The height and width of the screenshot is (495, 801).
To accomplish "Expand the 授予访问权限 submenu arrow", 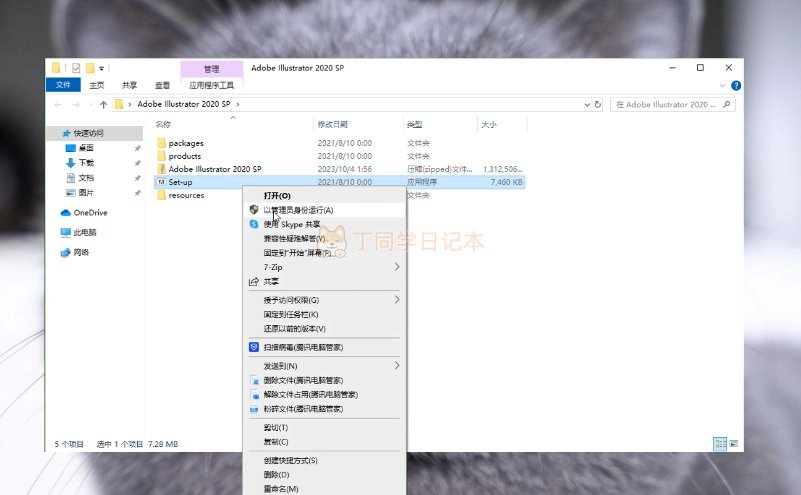I will pyautogui.click(x=397, y=299).
